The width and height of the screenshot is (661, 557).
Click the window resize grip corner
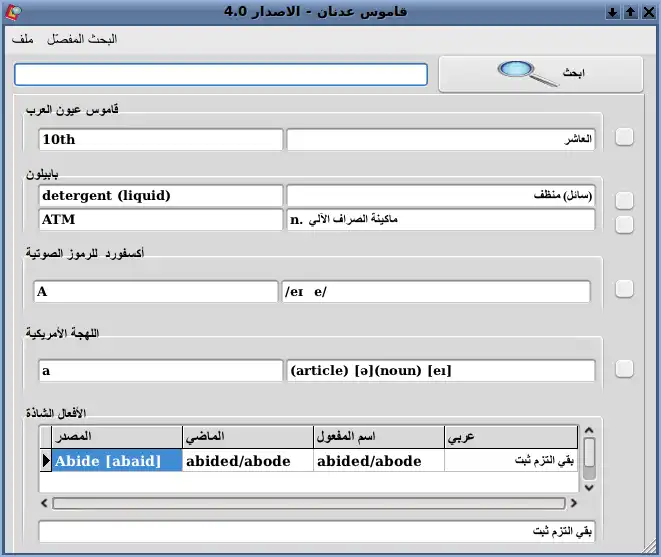tap(650, 546)
